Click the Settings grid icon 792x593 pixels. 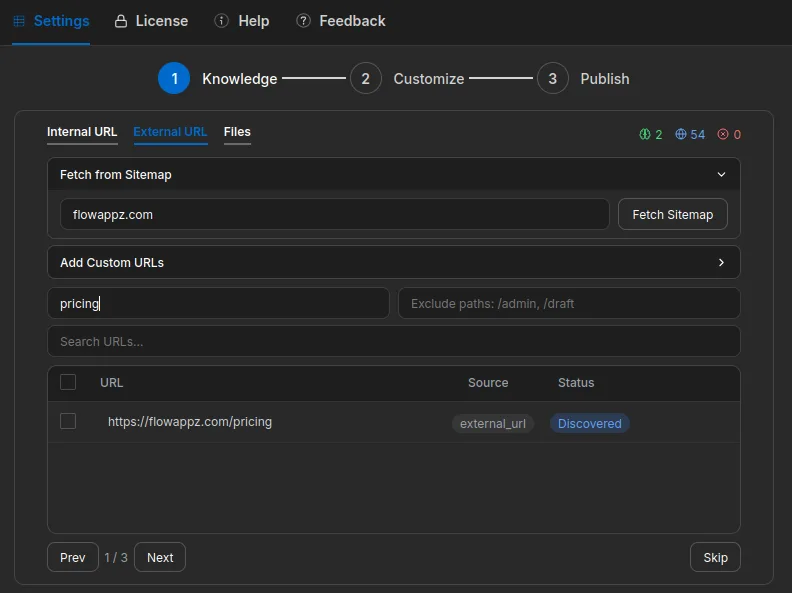(x=19, y=21)
